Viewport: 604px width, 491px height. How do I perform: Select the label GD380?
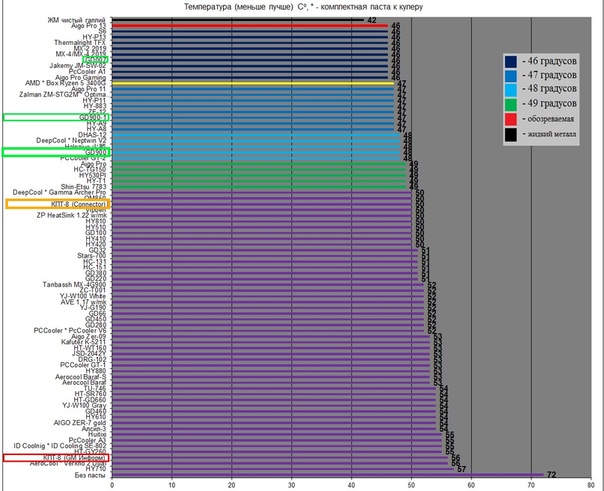pyautogui.click(x=95, y=273)
